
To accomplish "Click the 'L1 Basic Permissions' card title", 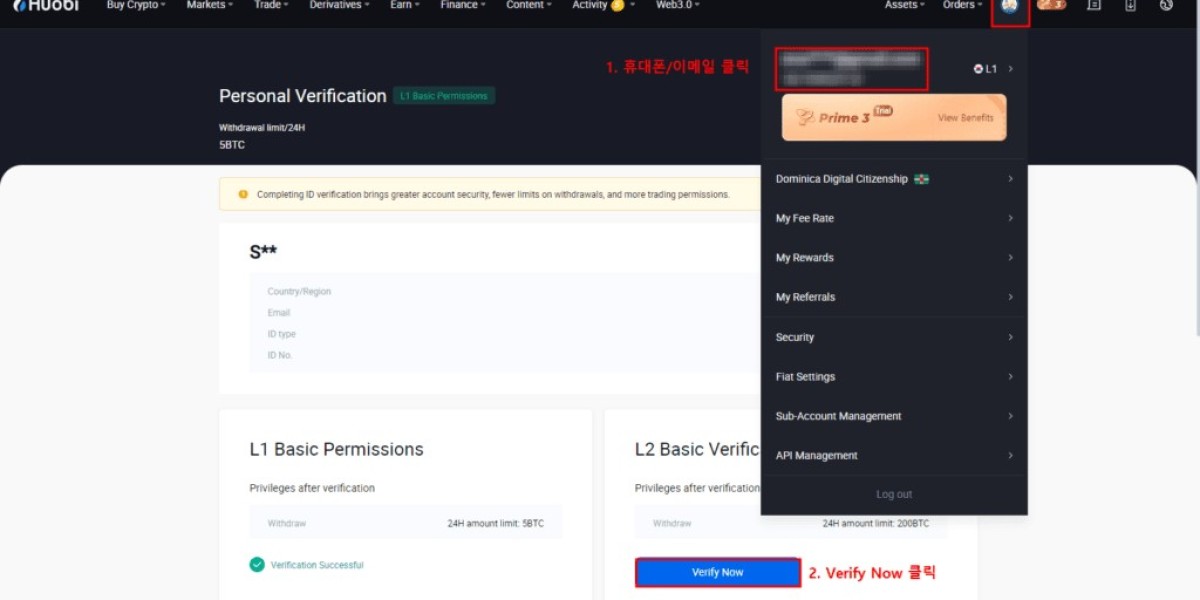I will pos(337,450).
